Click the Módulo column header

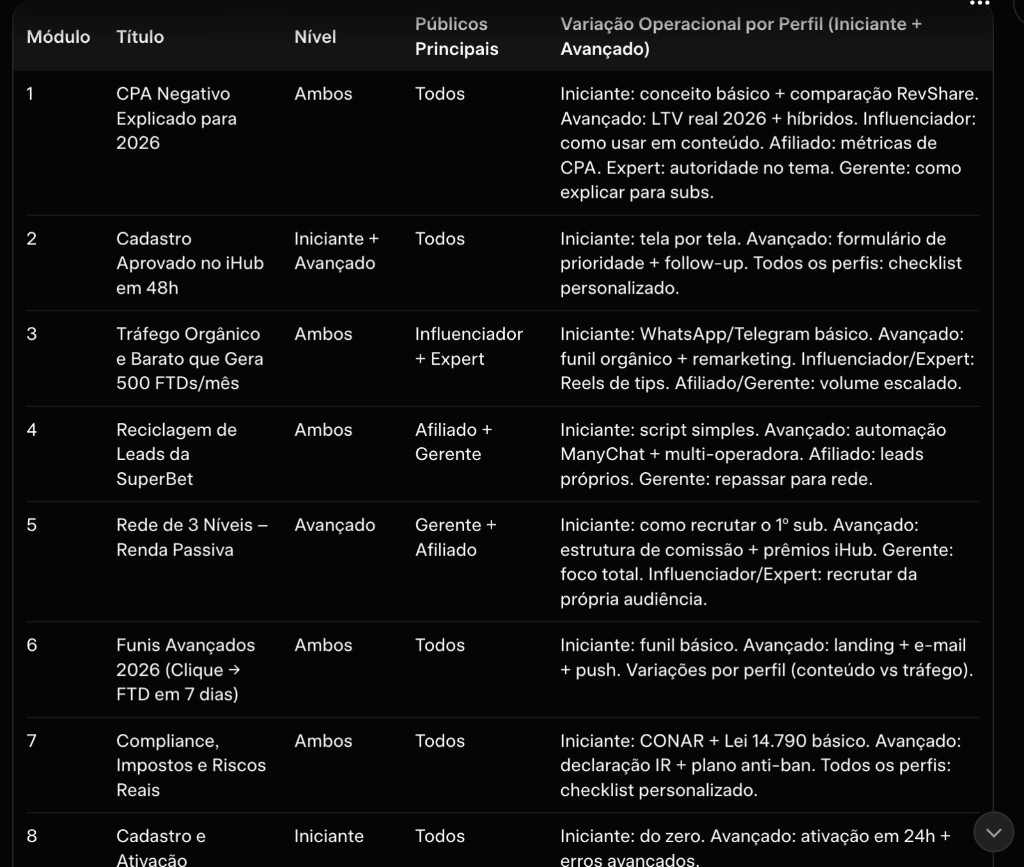(x=58, y=37)
